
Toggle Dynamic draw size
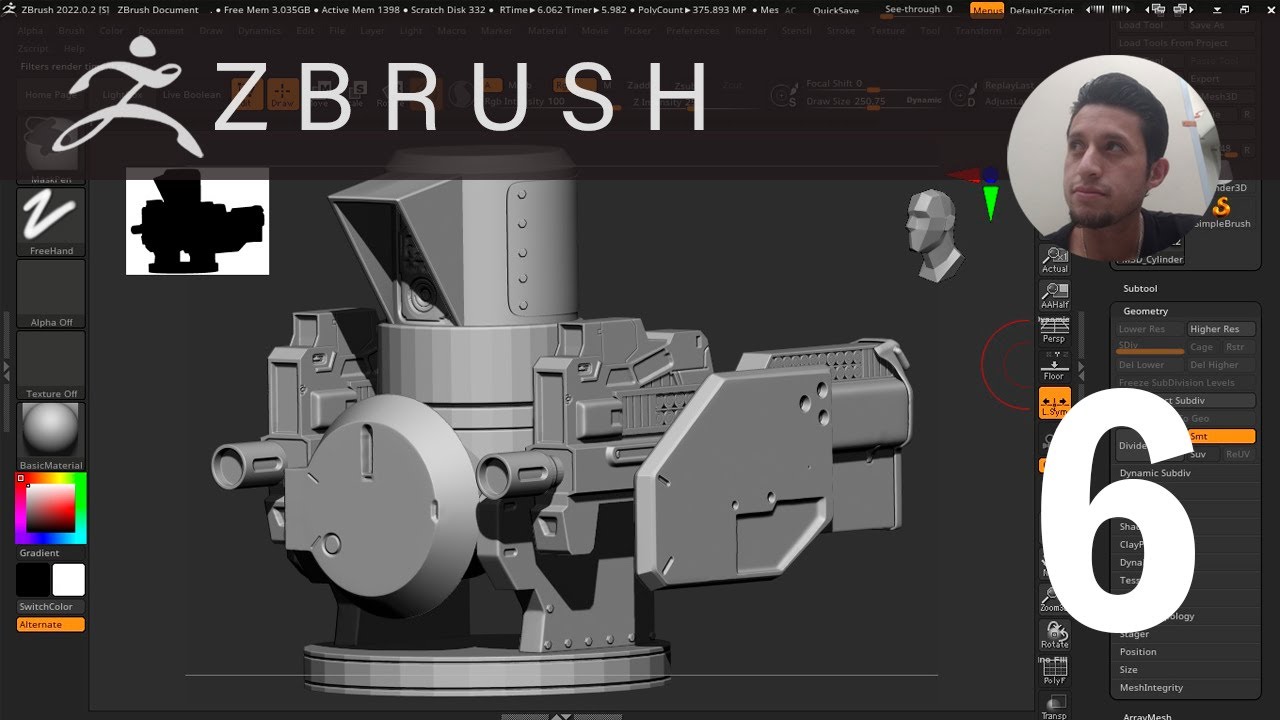pos(923,101)
